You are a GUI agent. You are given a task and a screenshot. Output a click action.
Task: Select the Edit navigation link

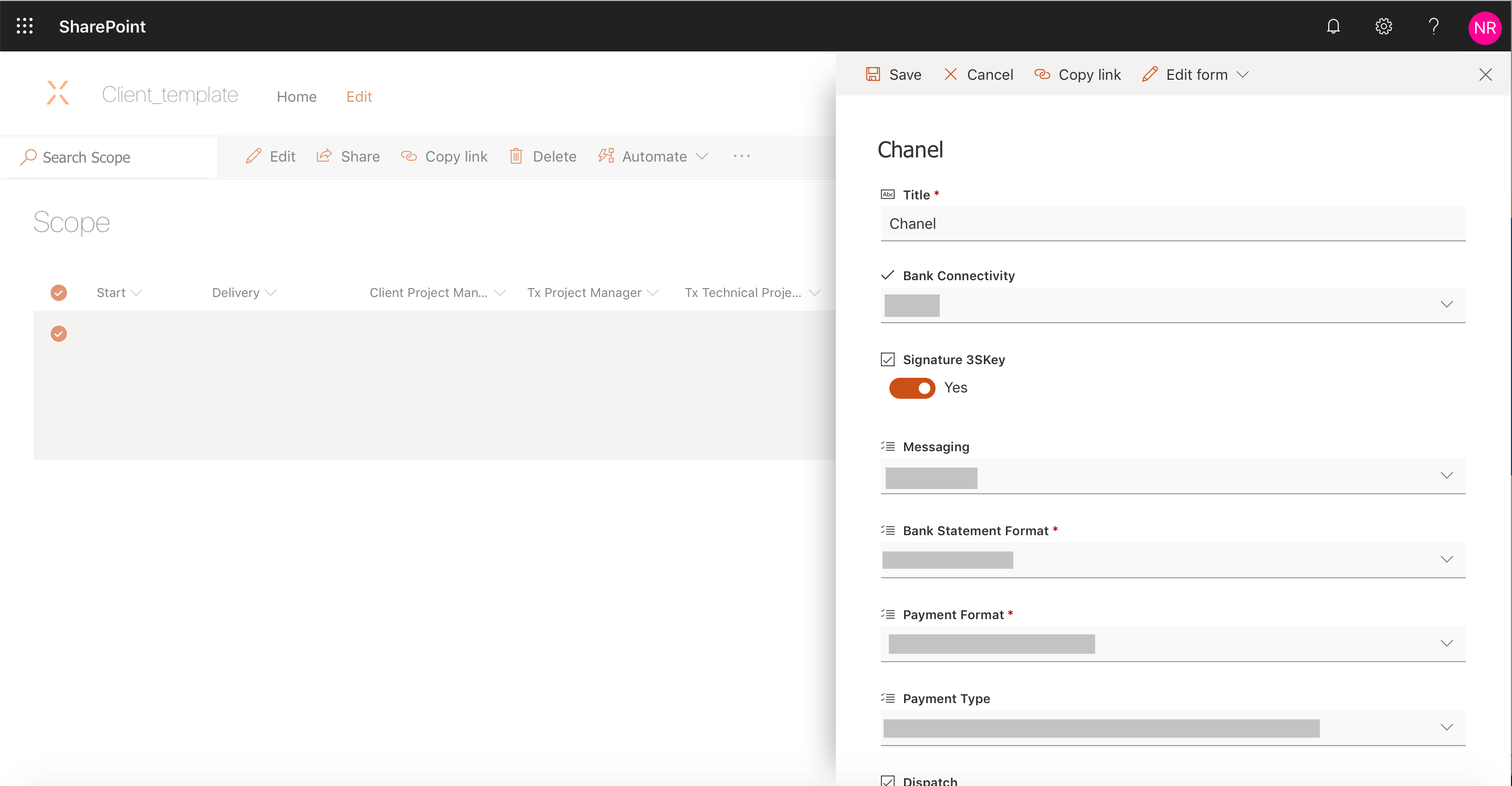[x=359, y=97]
